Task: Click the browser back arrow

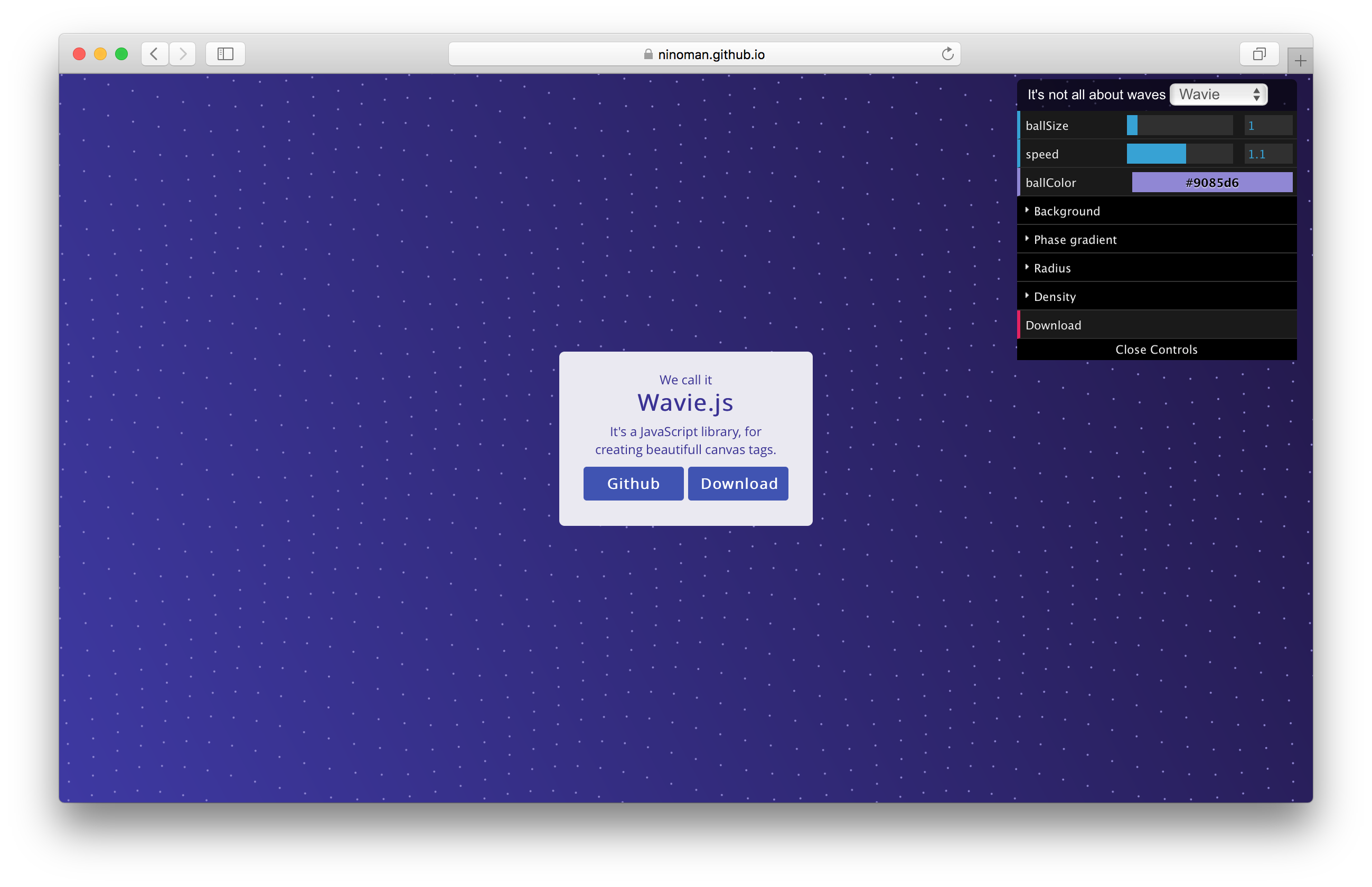Action: 154,54
